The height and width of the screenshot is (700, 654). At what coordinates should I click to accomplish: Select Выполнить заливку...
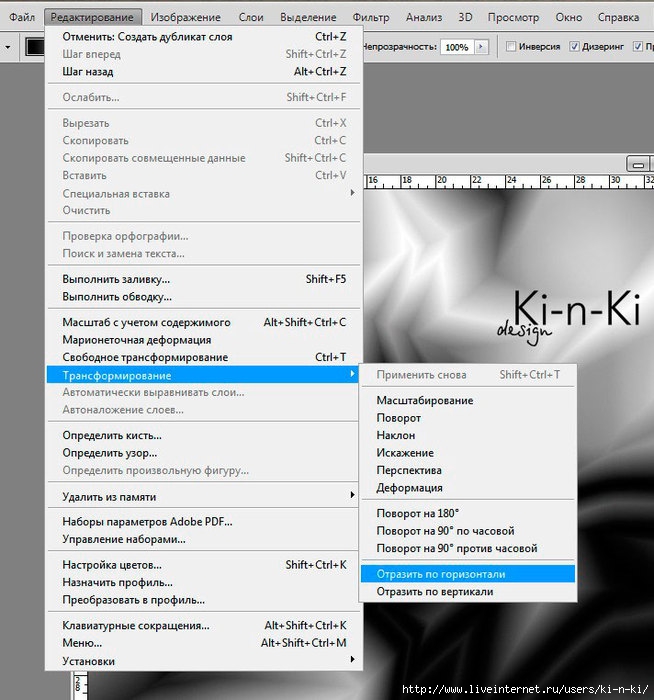click(204, 279)
